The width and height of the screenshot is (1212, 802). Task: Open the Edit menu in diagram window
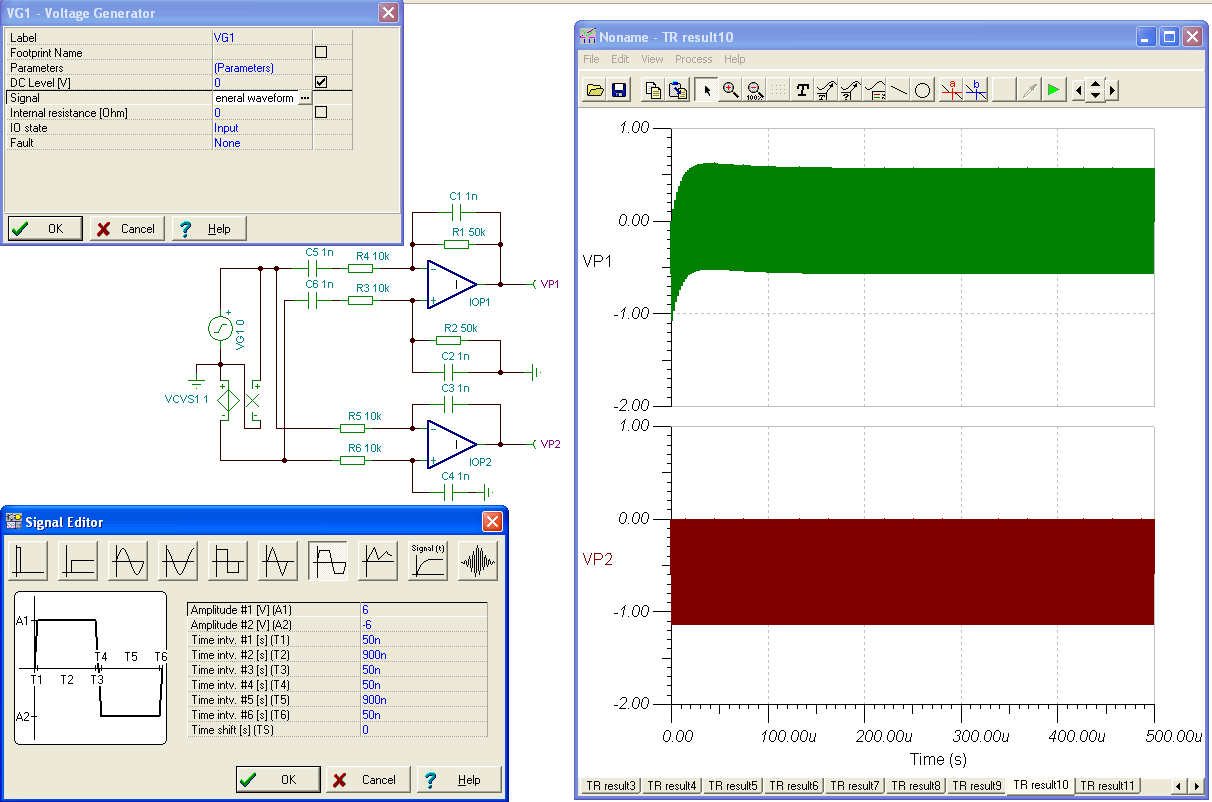[x=620, y=59]
